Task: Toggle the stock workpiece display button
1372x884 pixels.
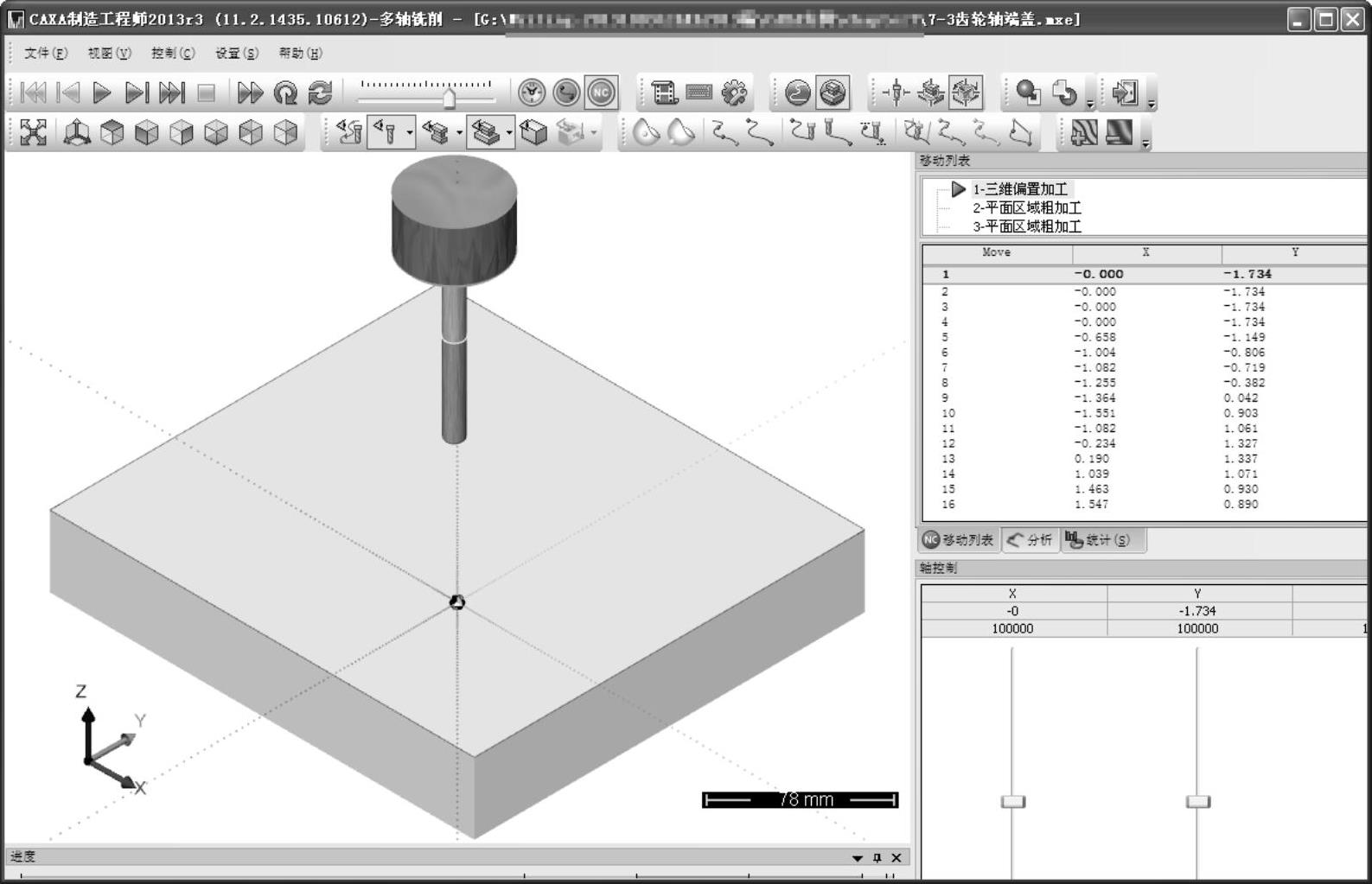Action: tap(486, 132)
